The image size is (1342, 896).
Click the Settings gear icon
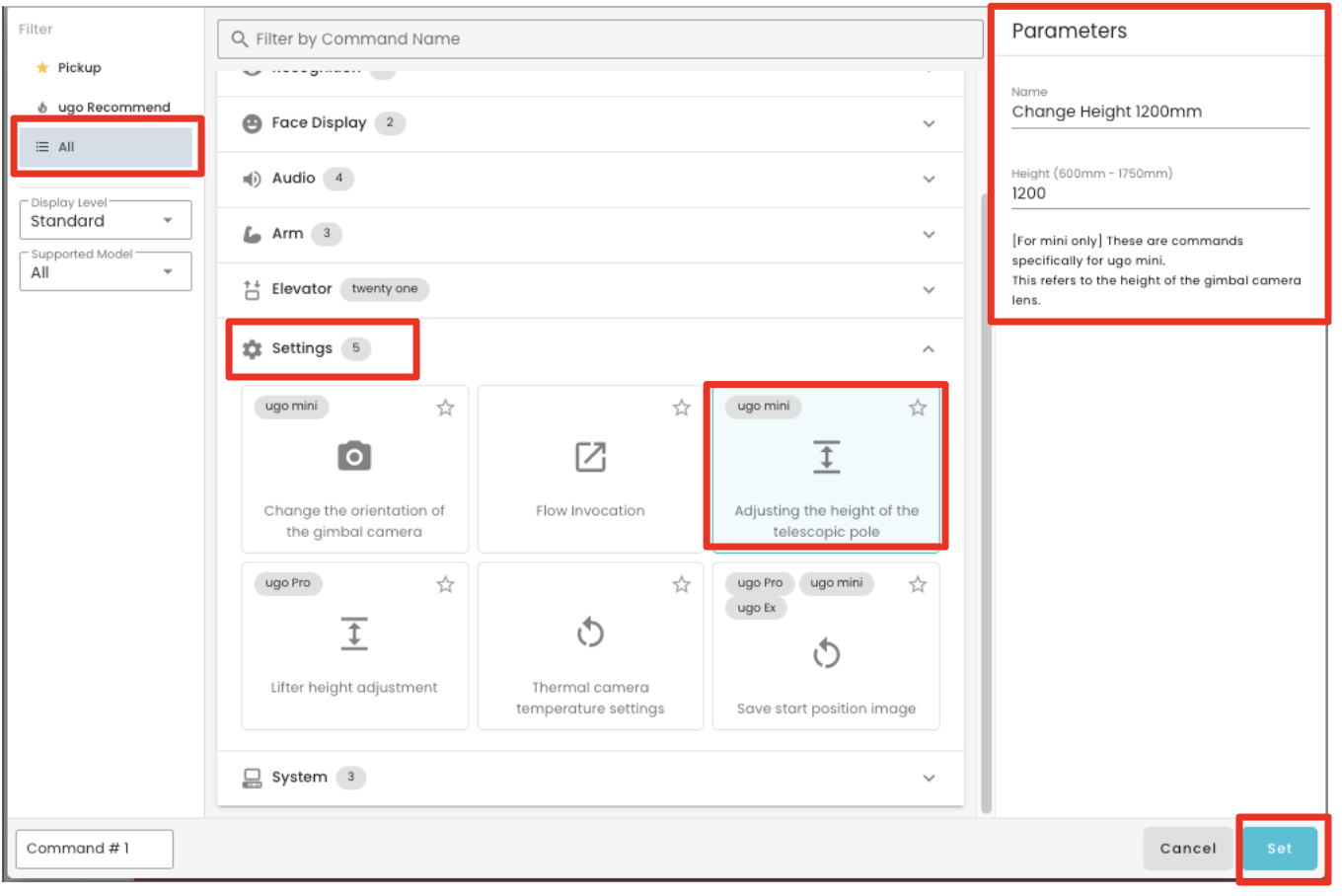[253, 349]
